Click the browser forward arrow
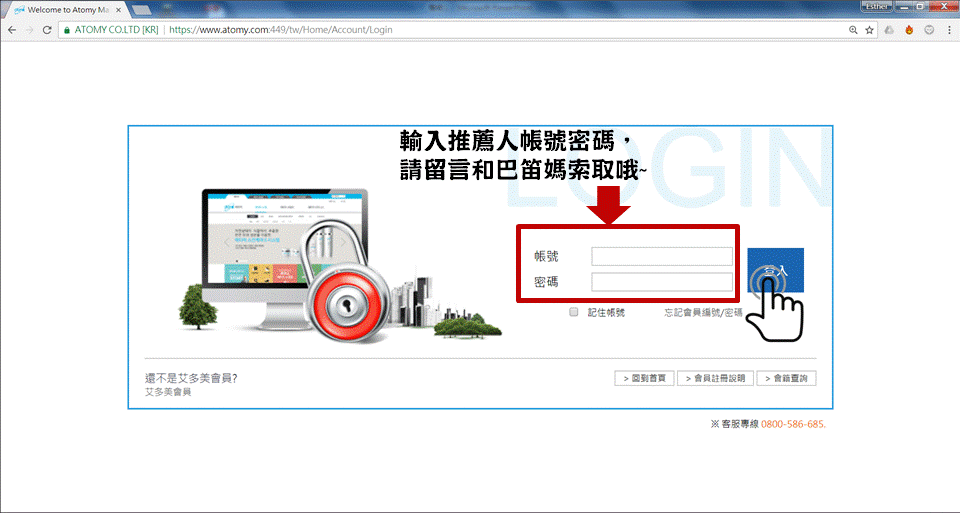This screenshot has width=960, height=513. pyautogui.click(x=29, y=29)
